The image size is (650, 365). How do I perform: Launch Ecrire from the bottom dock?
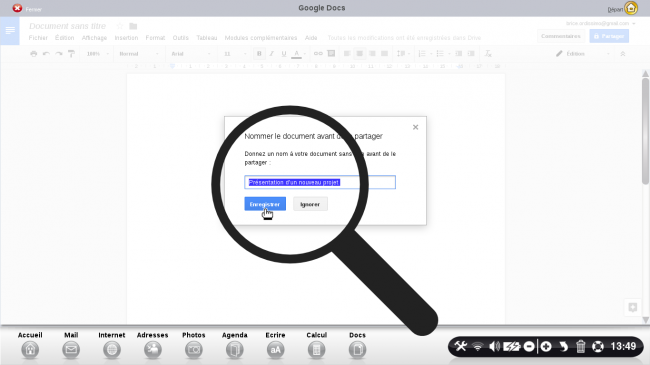275,350
